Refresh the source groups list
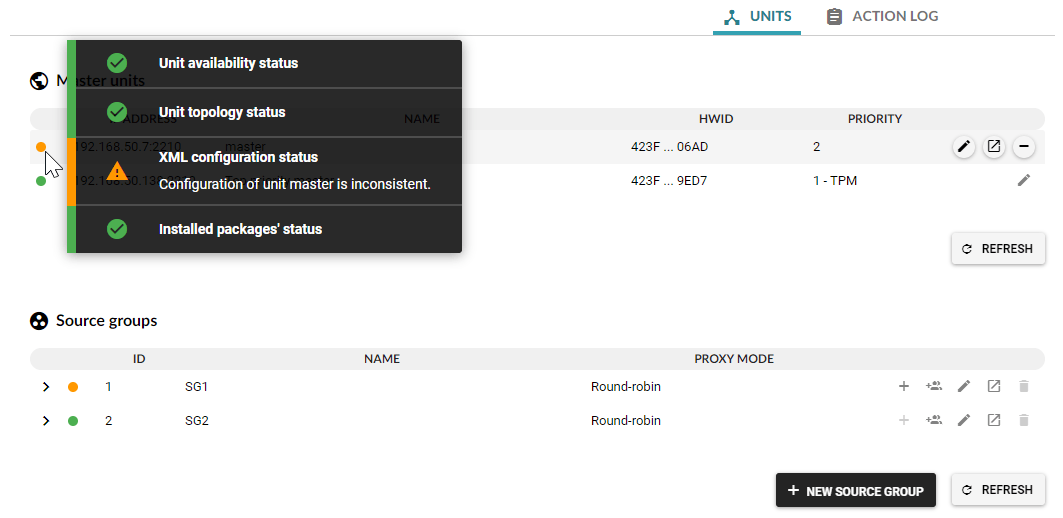 [x=997, y=490]
